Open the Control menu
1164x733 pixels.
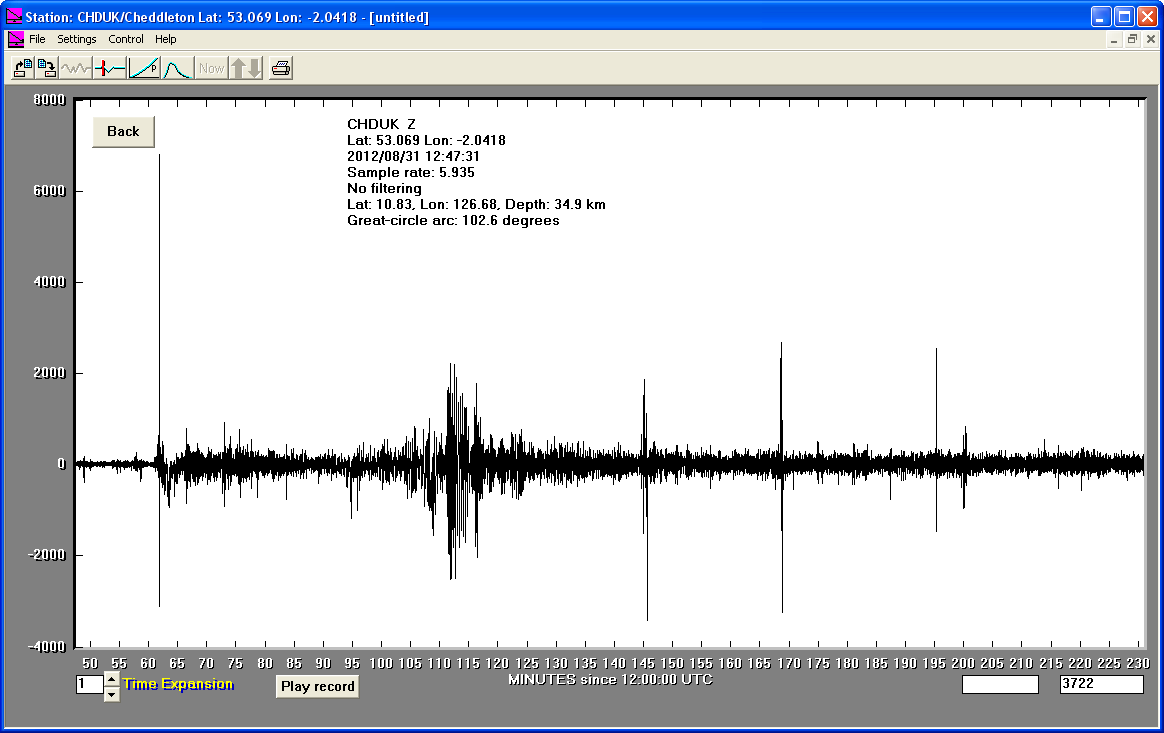[x=125, y=39]
